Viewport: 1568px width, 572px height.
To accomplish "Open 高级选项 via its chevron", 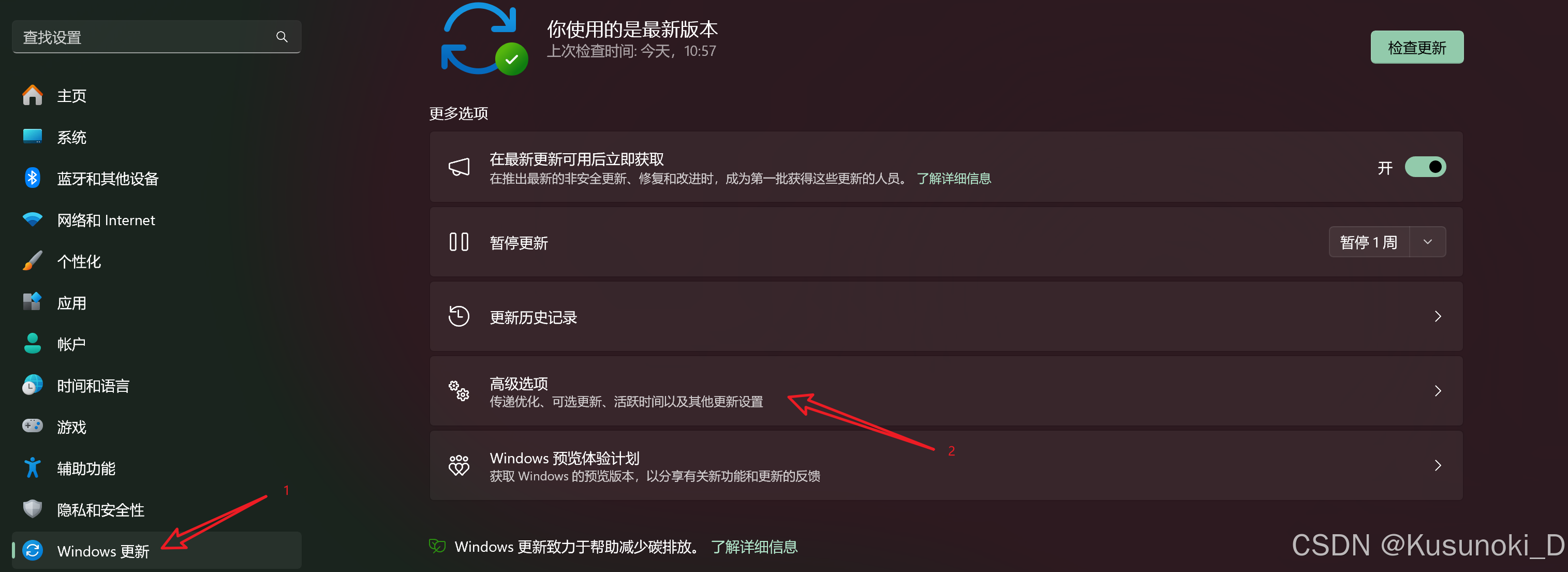I will 1438,391.
